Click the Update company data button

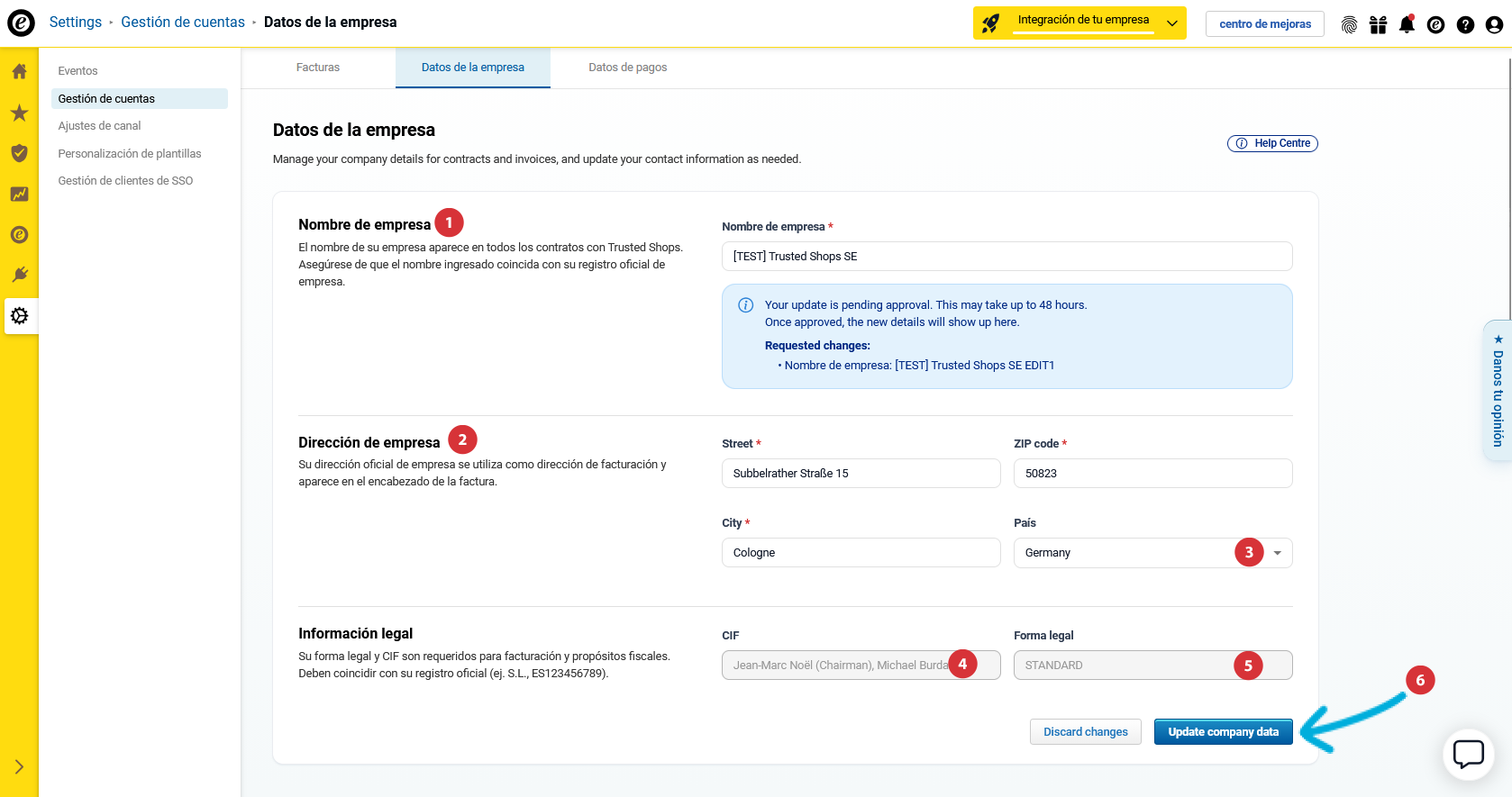1223,732
